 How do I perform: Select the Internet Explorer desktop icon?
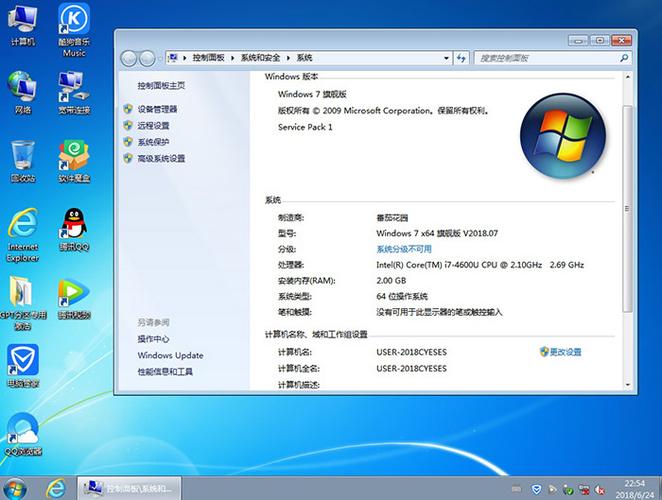click(22, 235)
